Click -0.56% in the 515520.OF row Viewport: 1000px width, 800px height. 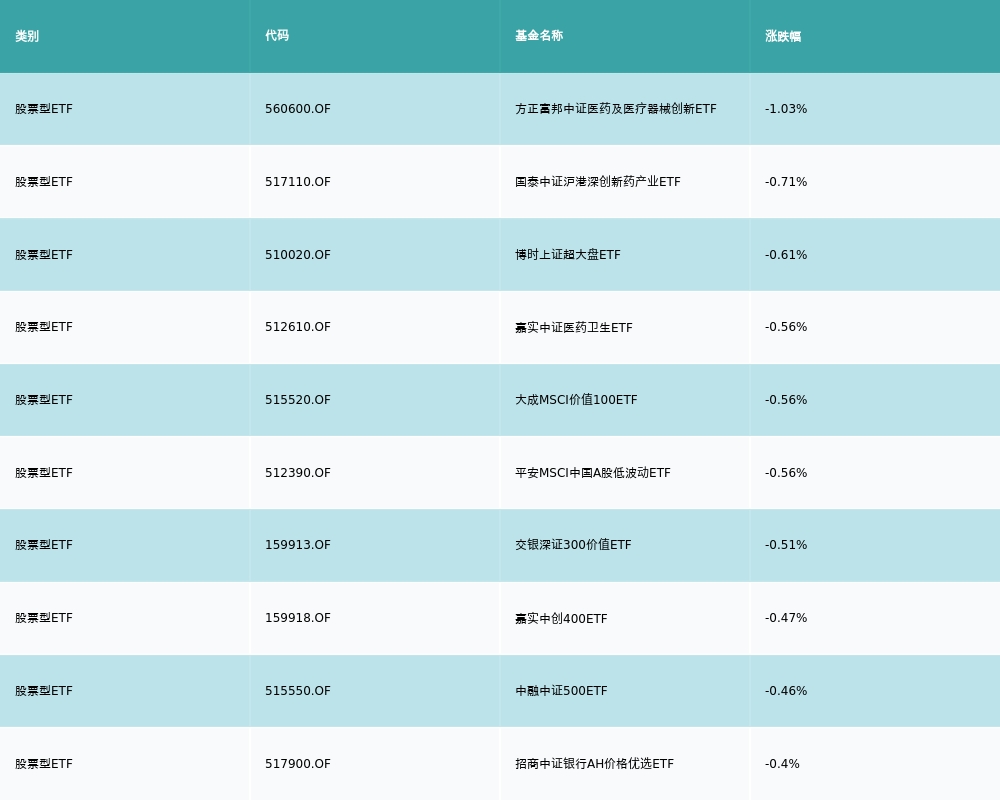786,400
